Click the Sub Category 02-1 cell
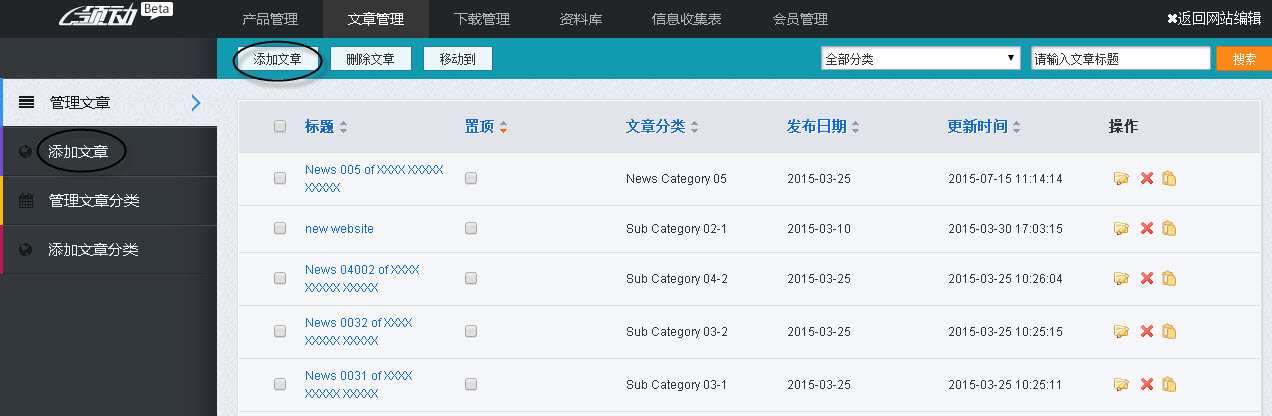Image resolution: width=1272 pixels, height=416 pixels. [x=676, y=229]
